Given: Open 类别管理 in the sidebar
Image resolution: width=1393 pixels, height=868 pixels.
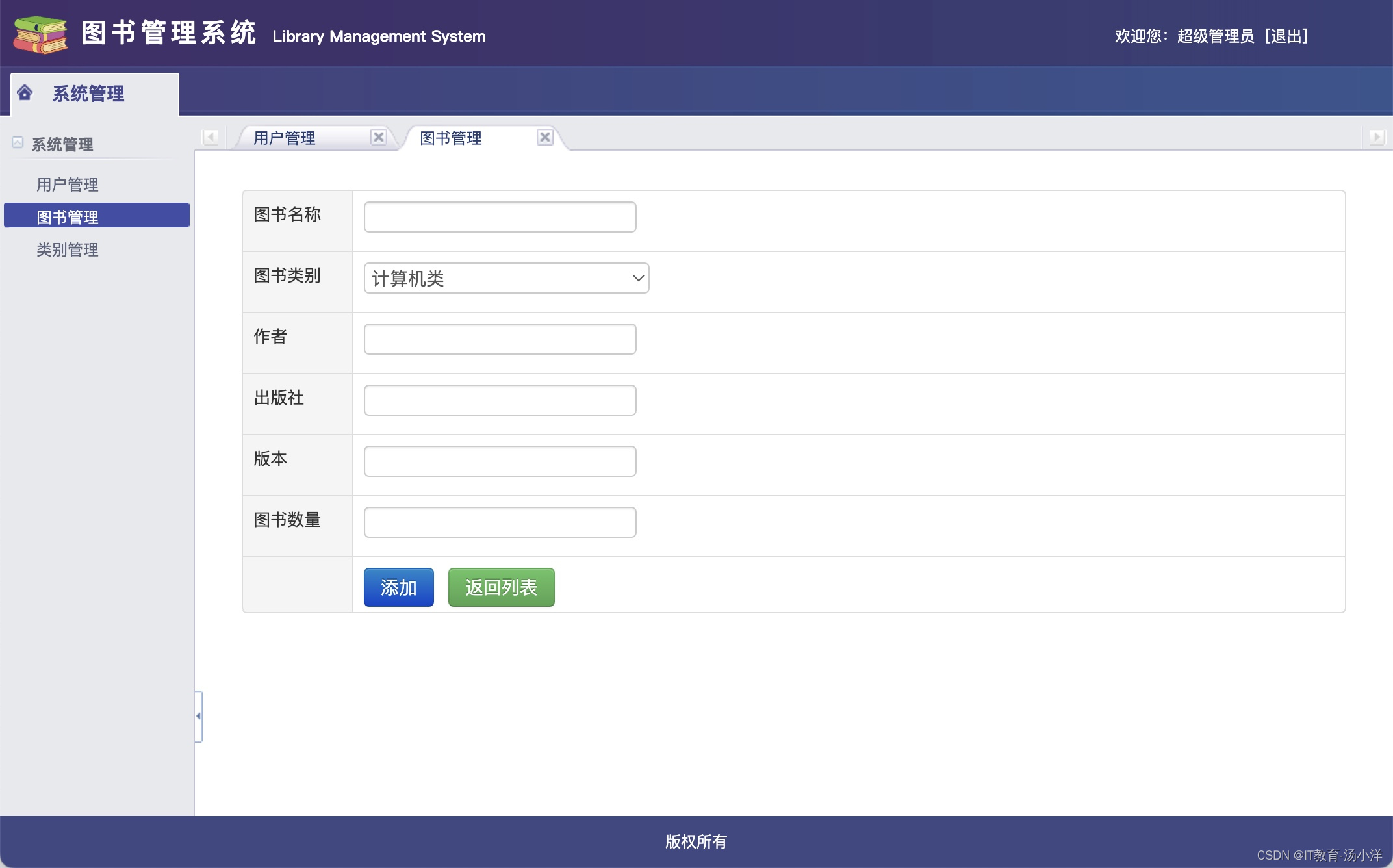Looking at the screenshot, I should pos(68,249).
